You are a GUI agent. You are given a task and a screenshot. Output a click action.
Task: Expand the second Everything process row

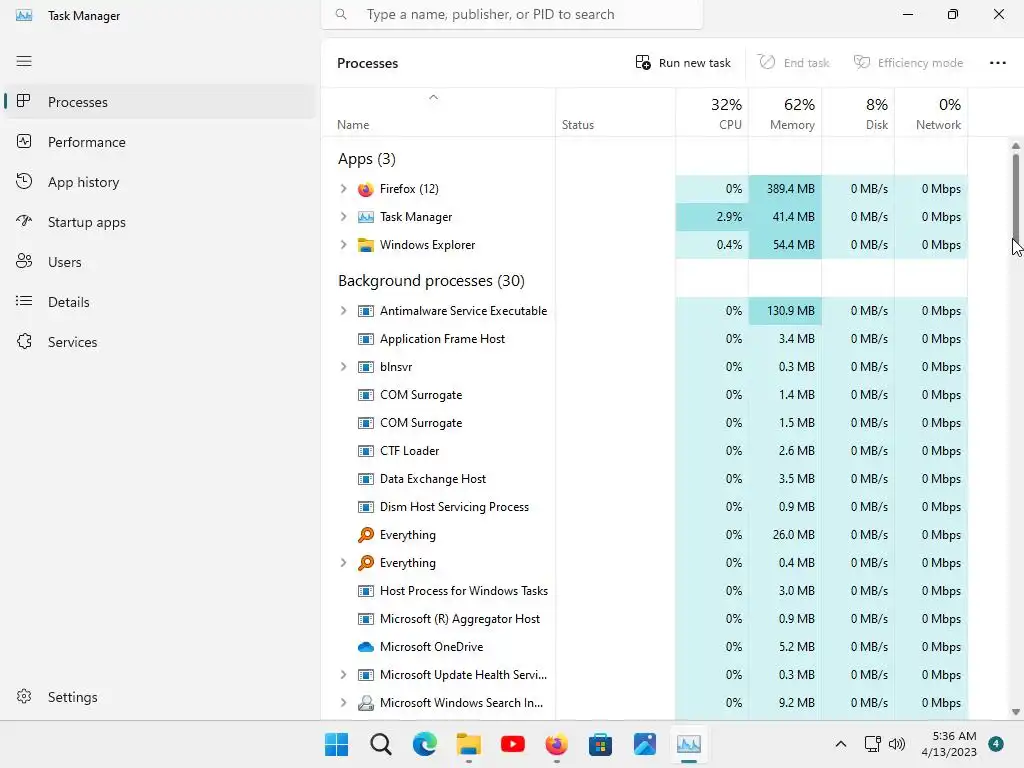[x=344, y=563]
